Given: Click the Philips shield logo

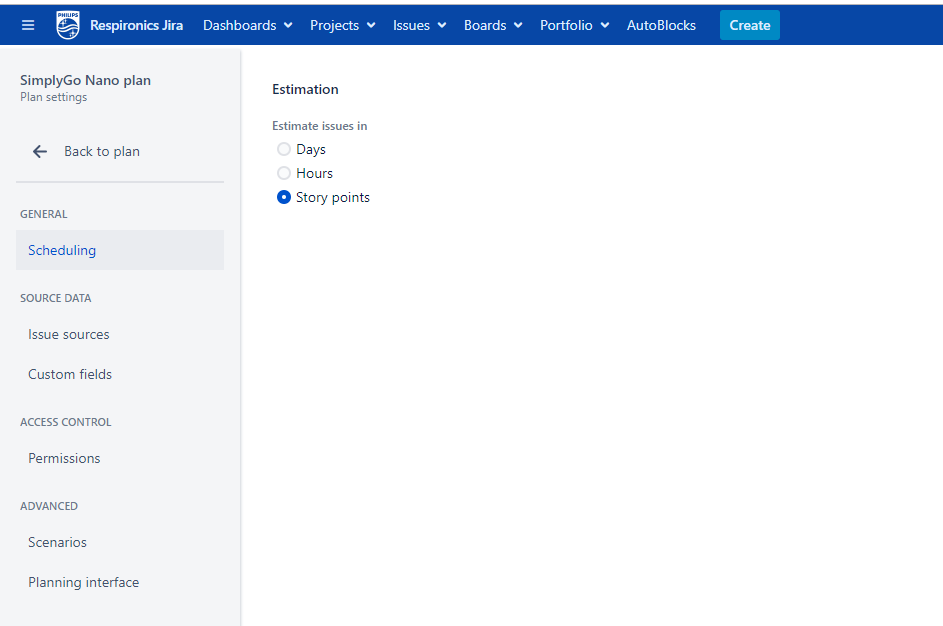Looking at the screenshot, I should [x=67, y=25].
